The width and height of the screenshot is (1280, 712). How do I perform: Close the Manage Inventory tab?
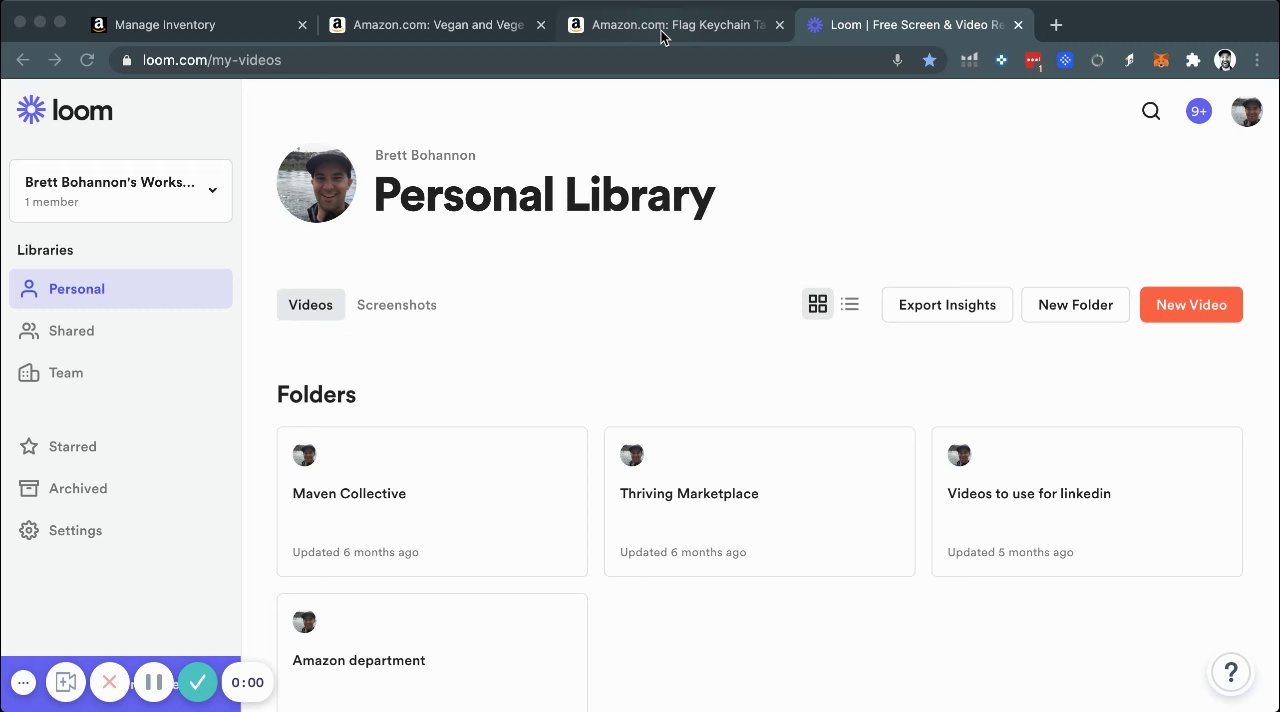303,25
